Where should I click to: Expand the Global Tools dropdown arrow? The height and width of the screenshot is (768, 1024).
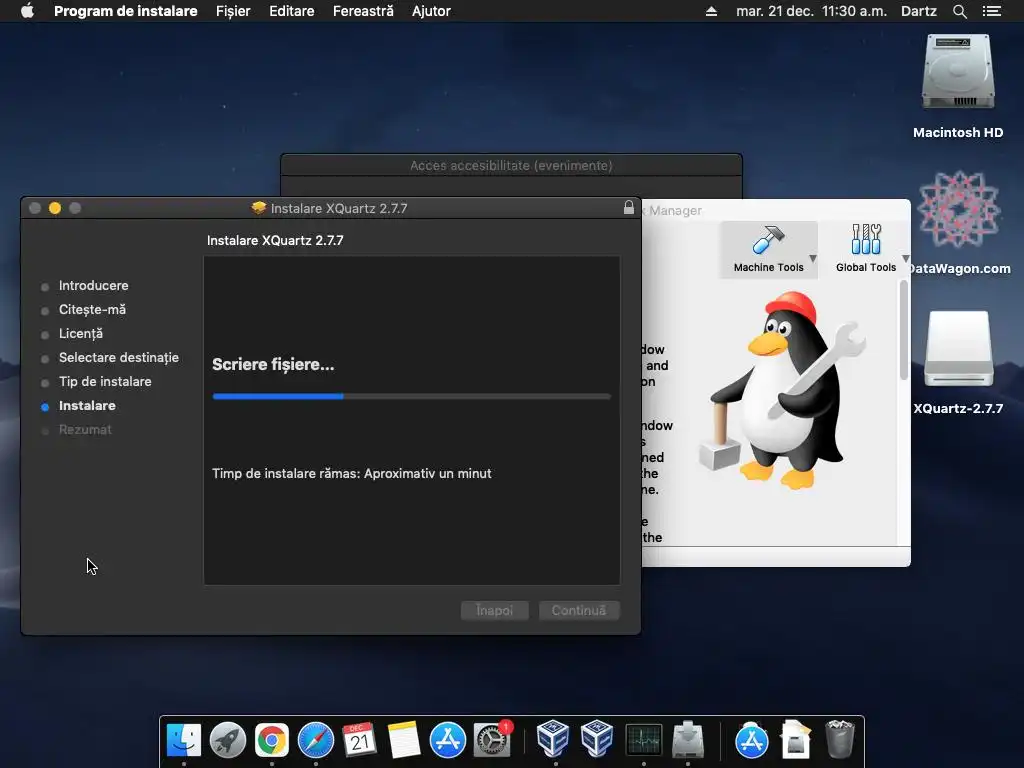[906, 259]
